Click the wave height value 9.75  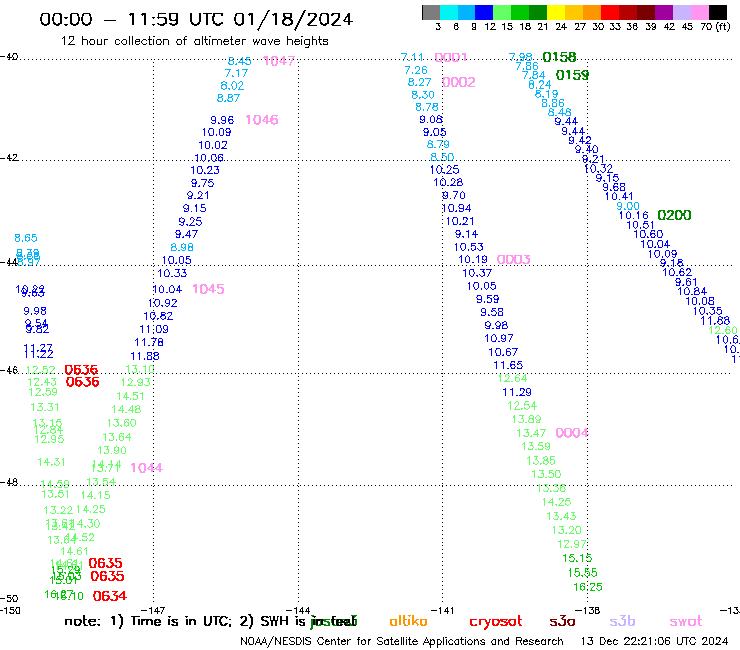click(202, 183)
